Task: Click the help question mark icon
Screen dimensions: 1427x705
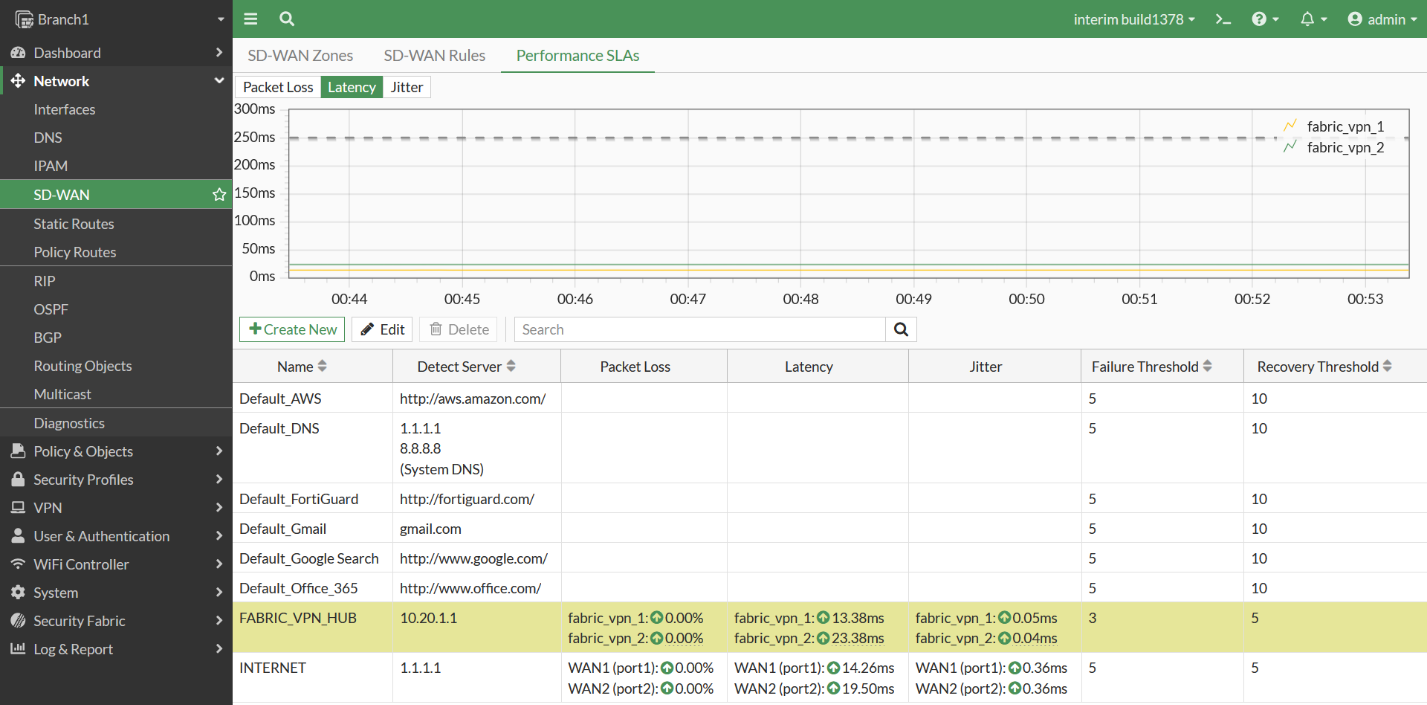Action: coord(1261,18)
